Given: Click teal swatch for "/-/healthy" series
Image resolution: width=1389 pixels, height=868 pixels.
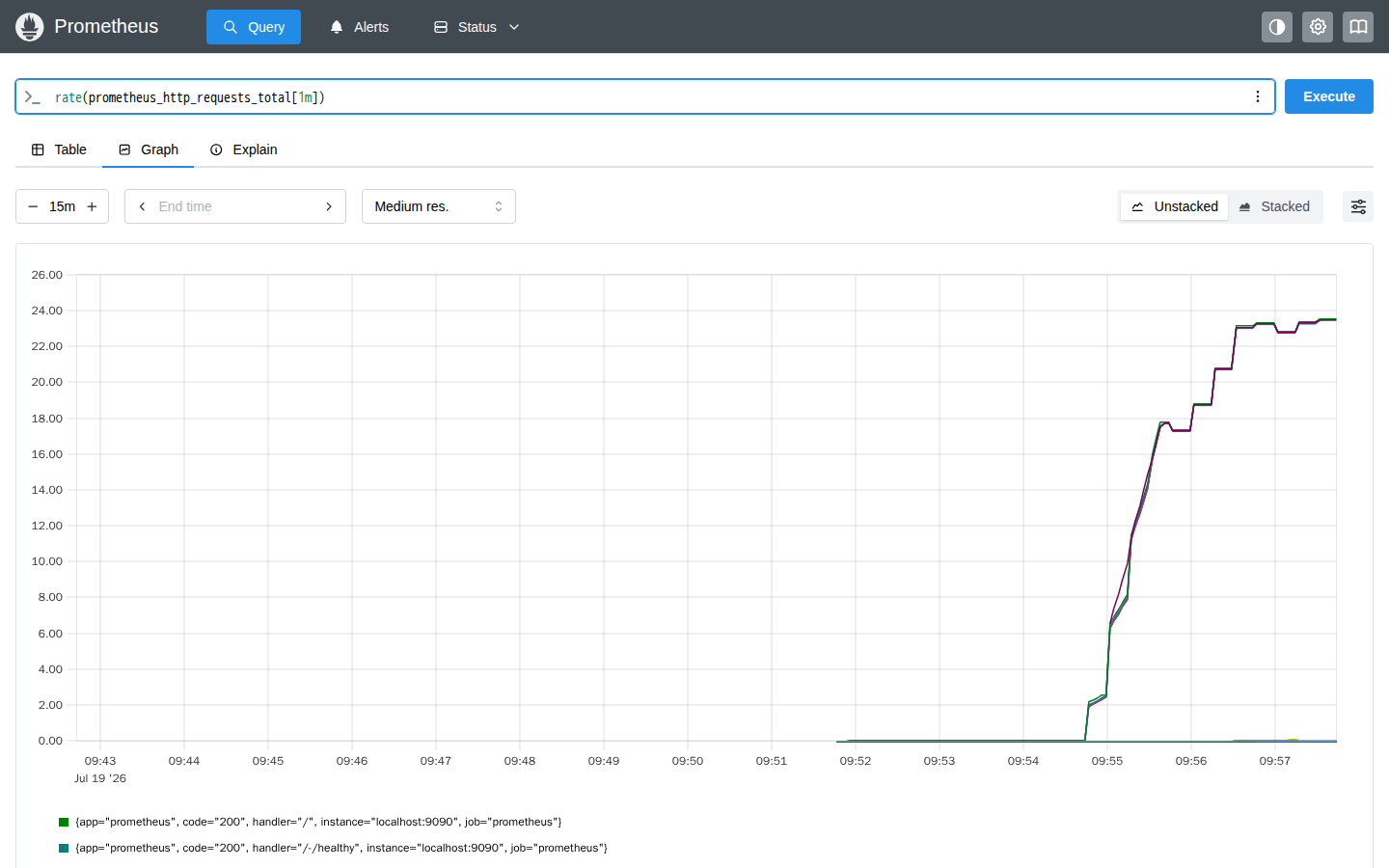Looking at the screenshot, I should pyautogui.click(x=64, y=848).
